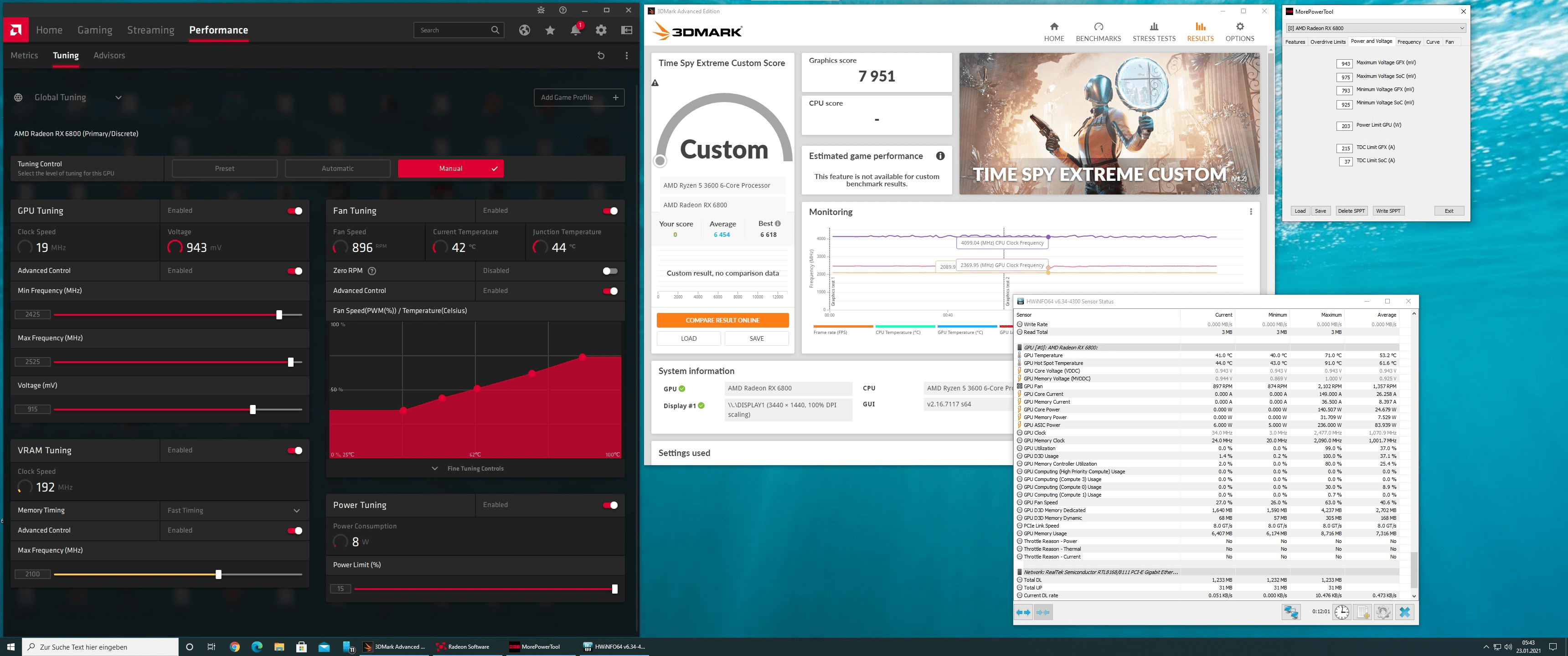The width and height of the screenshot is (1568, 656).
Task: Expand Fine Tuning Controls chevron
Action: (434, 469)
